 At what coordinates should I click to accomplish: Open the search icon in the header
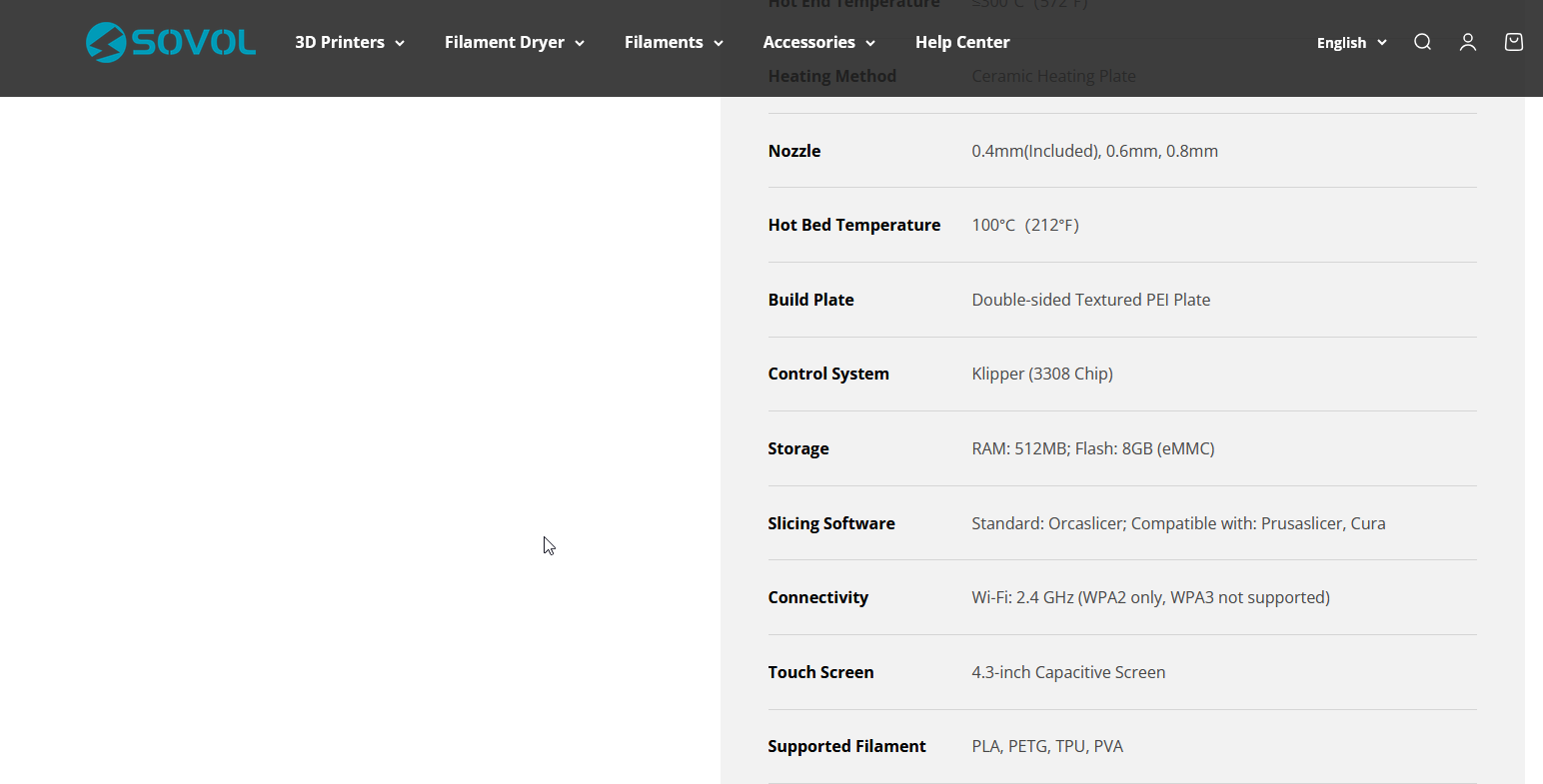(1422, 42)
